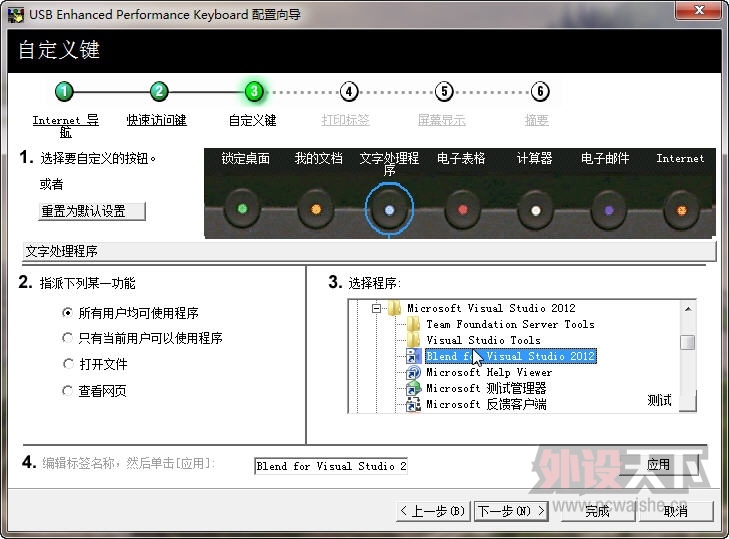The width and height of the screenshot is (729, 539).
Task: Click 下一步(N) next button
Action: (511, 511)
